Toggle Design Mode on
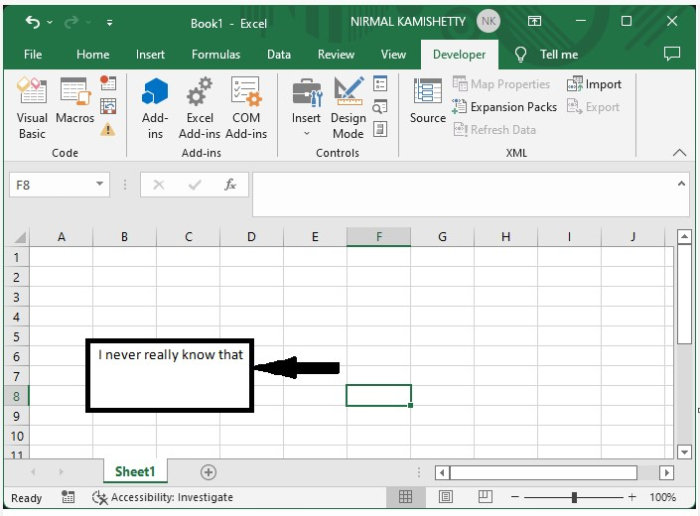This screenshot has height=516, width=700. (348, 109)
